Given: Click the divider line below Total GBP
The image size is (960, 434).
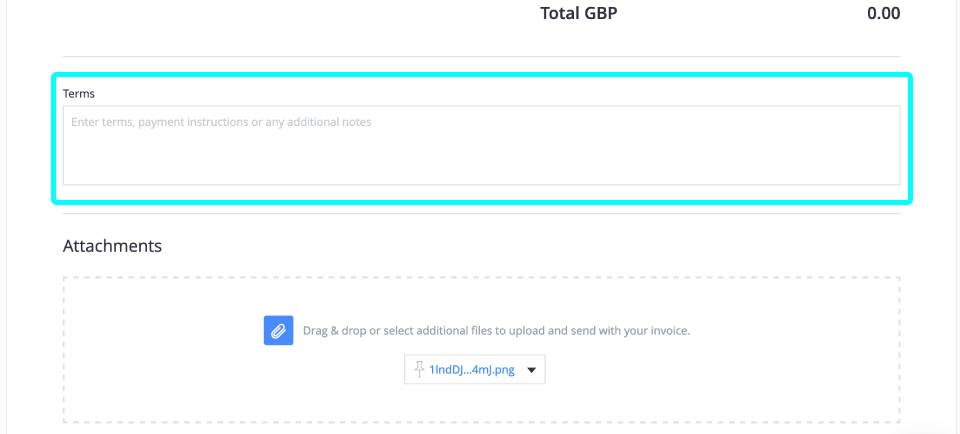Looking at the screenshot, I should [x=481, y=57].
